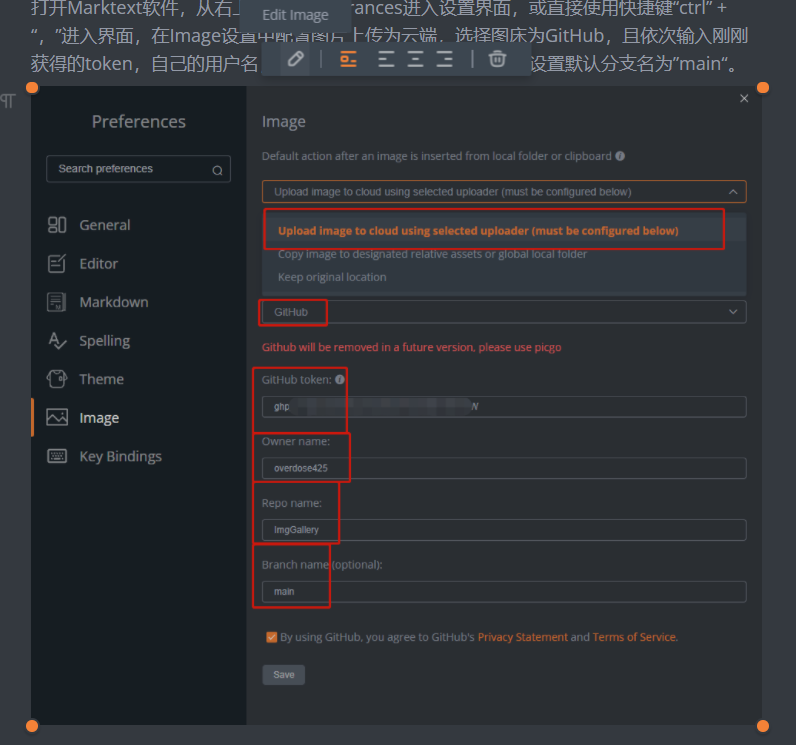This screenshot has width=796, height=745.
Task: Choose Upload image to cloud option
Action: coord(504,231)
